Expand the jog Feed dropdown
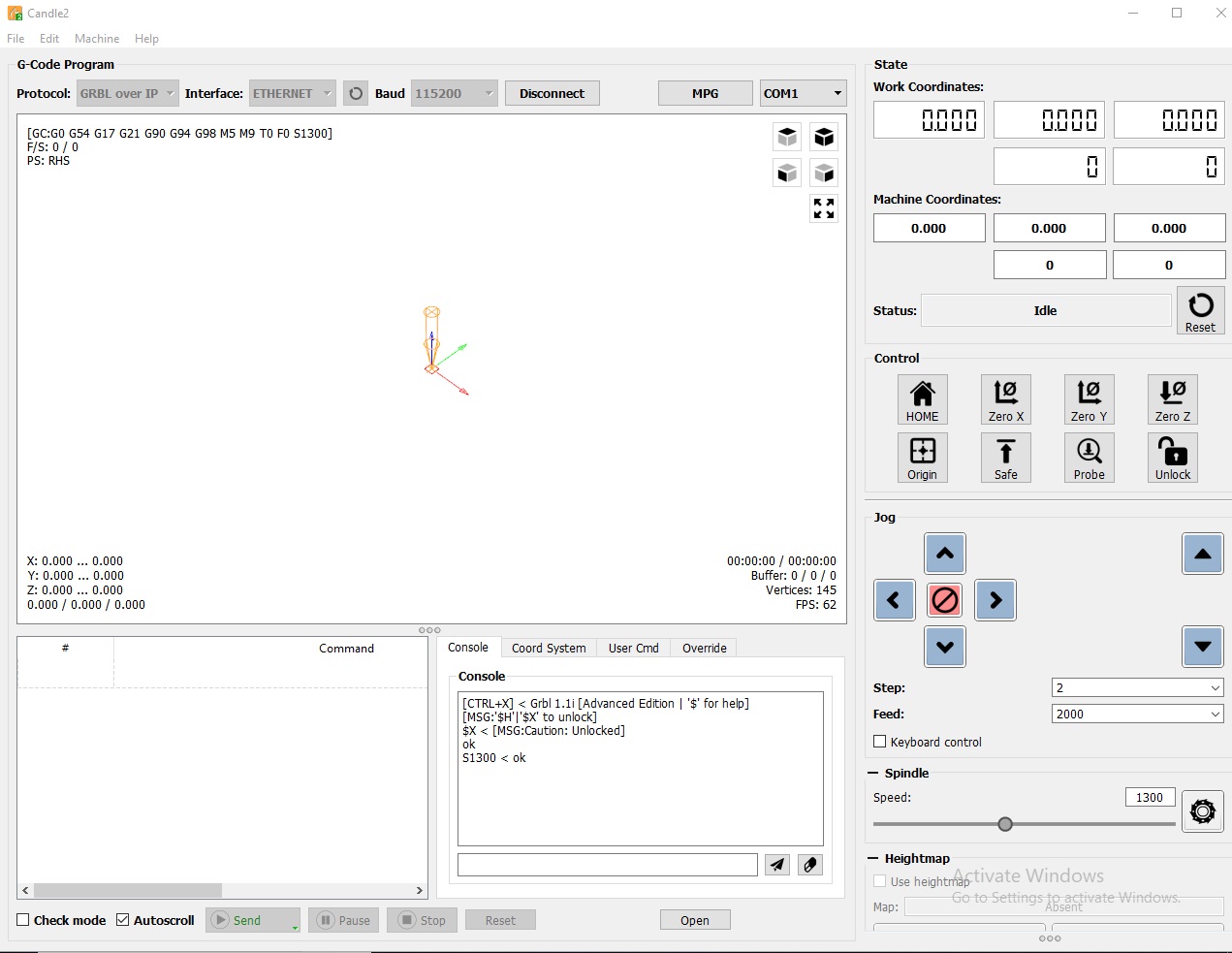Viewport: 1232px width, 953px height. (x=1137, y=714)
